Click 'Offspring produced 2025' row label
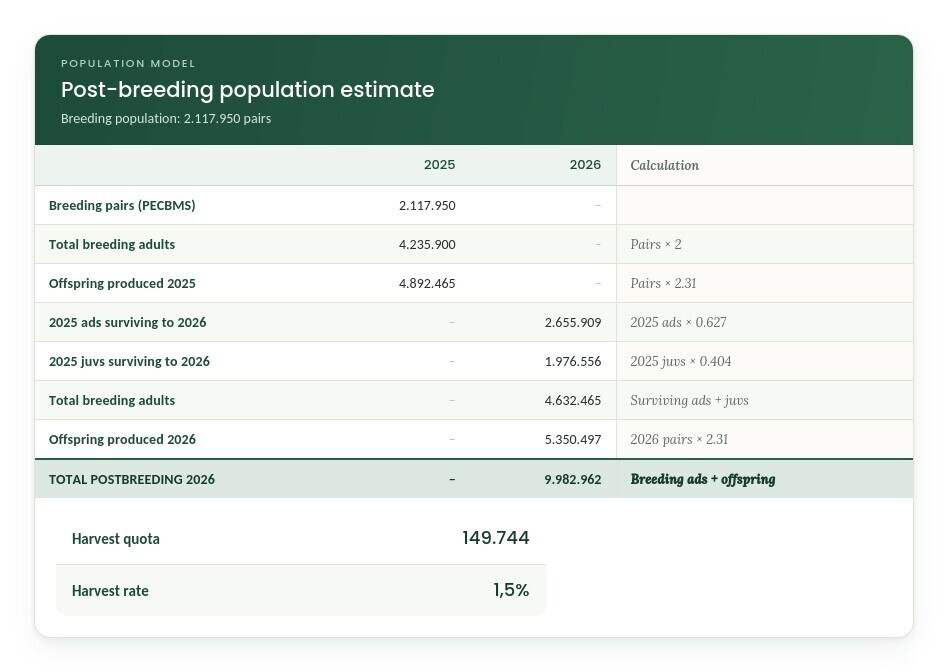The width and height of the screenshot is (950, 672). pyautogui.click(x=122, y=284)
